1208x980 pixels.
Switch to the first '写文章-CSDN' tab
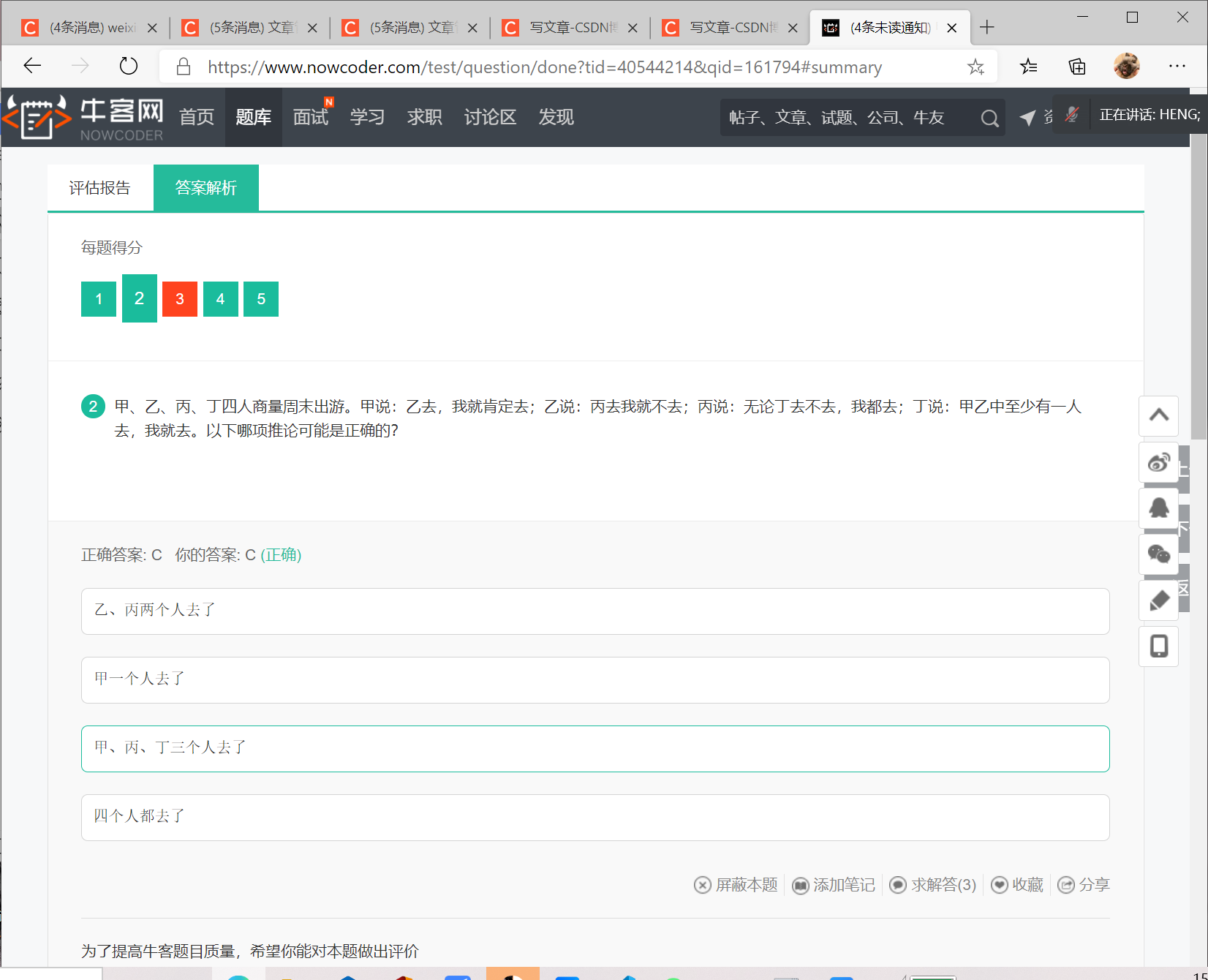[x=570, y=28]
